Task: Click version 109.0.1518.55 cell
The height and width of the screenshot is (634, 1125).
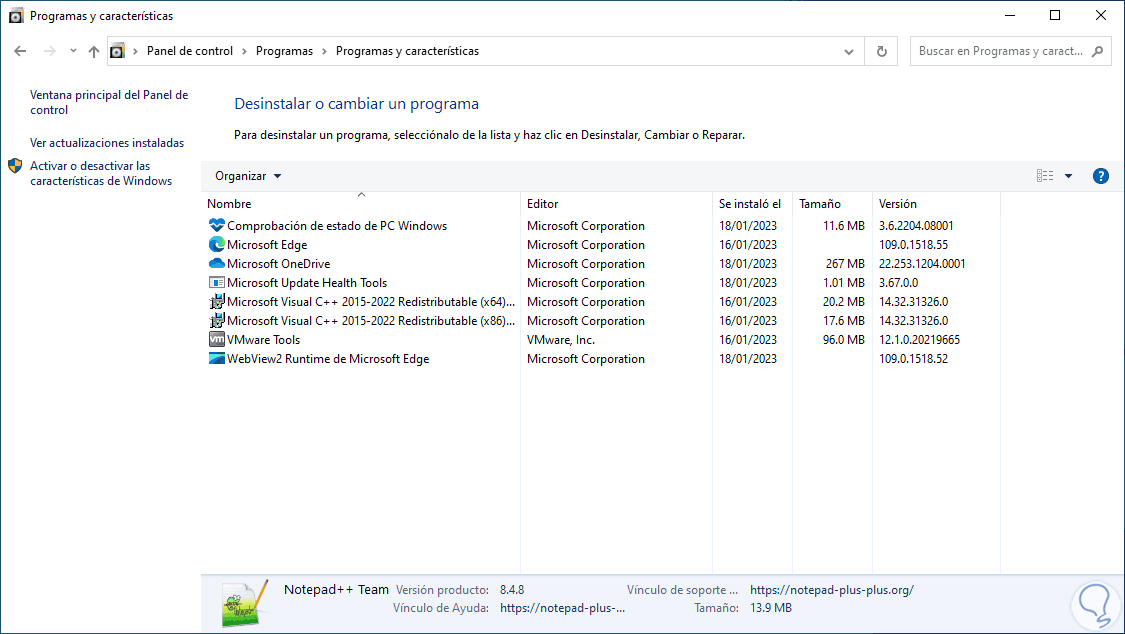Action: click(913, 245)
